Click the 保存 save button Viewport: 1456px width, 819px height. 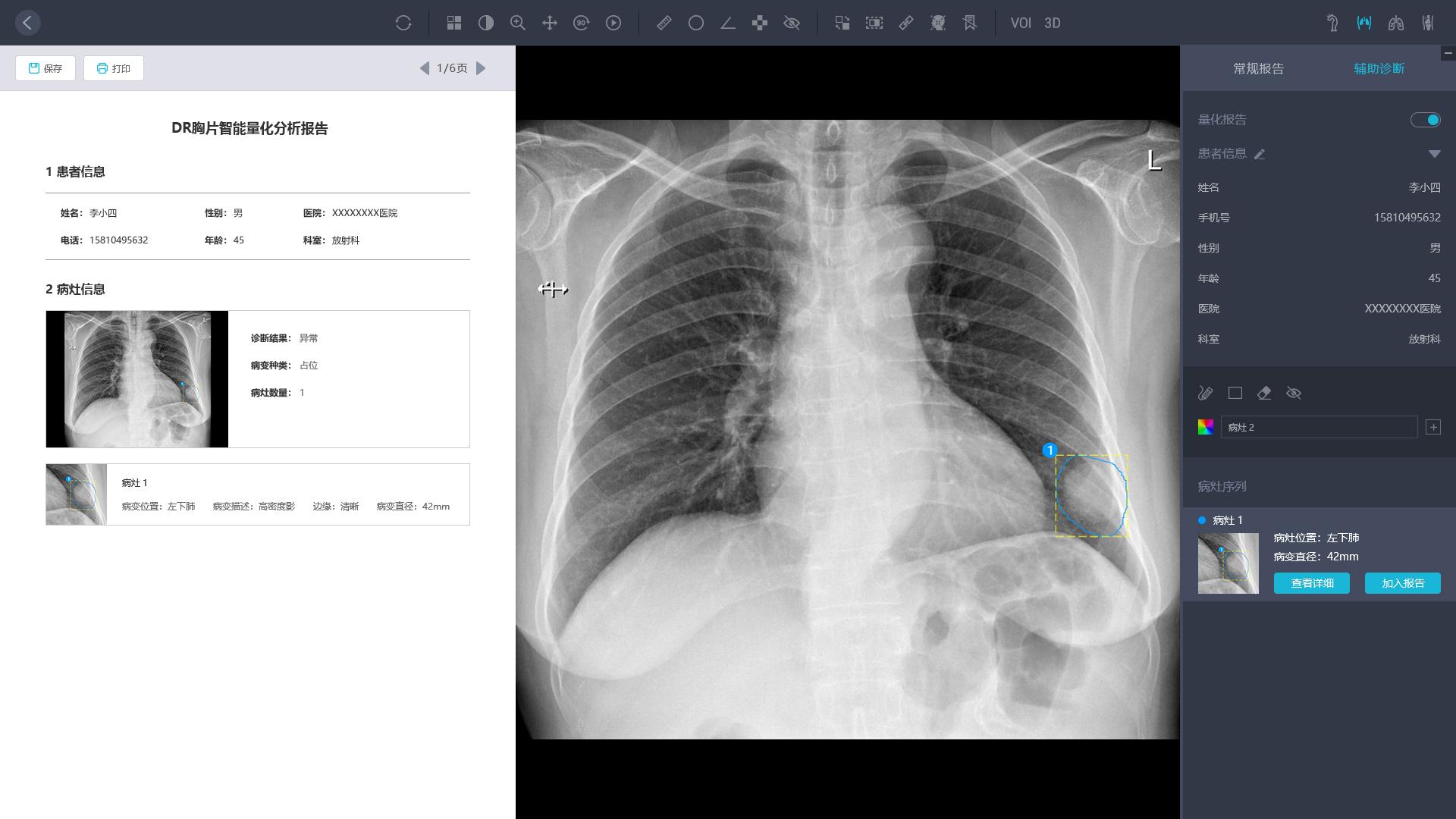[45, 68]
